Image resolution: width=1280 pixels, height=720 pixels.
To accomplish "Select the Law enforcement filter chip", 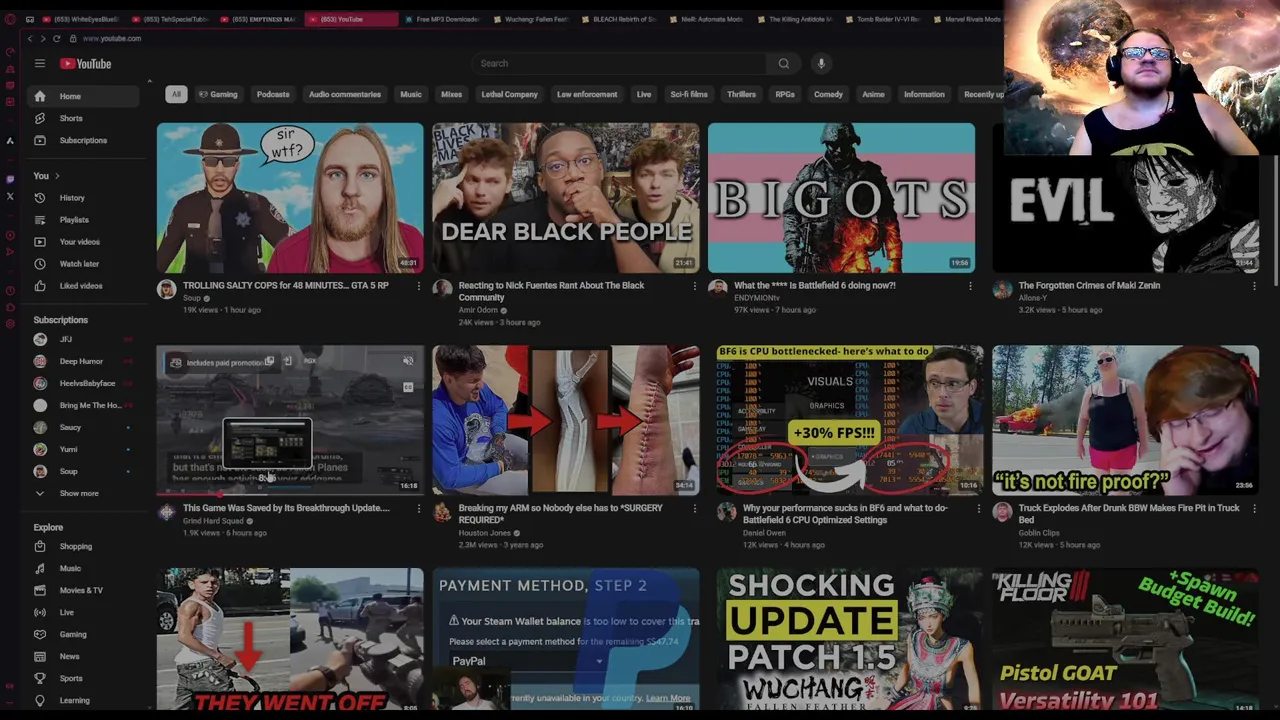I will [x=587, y=94].
